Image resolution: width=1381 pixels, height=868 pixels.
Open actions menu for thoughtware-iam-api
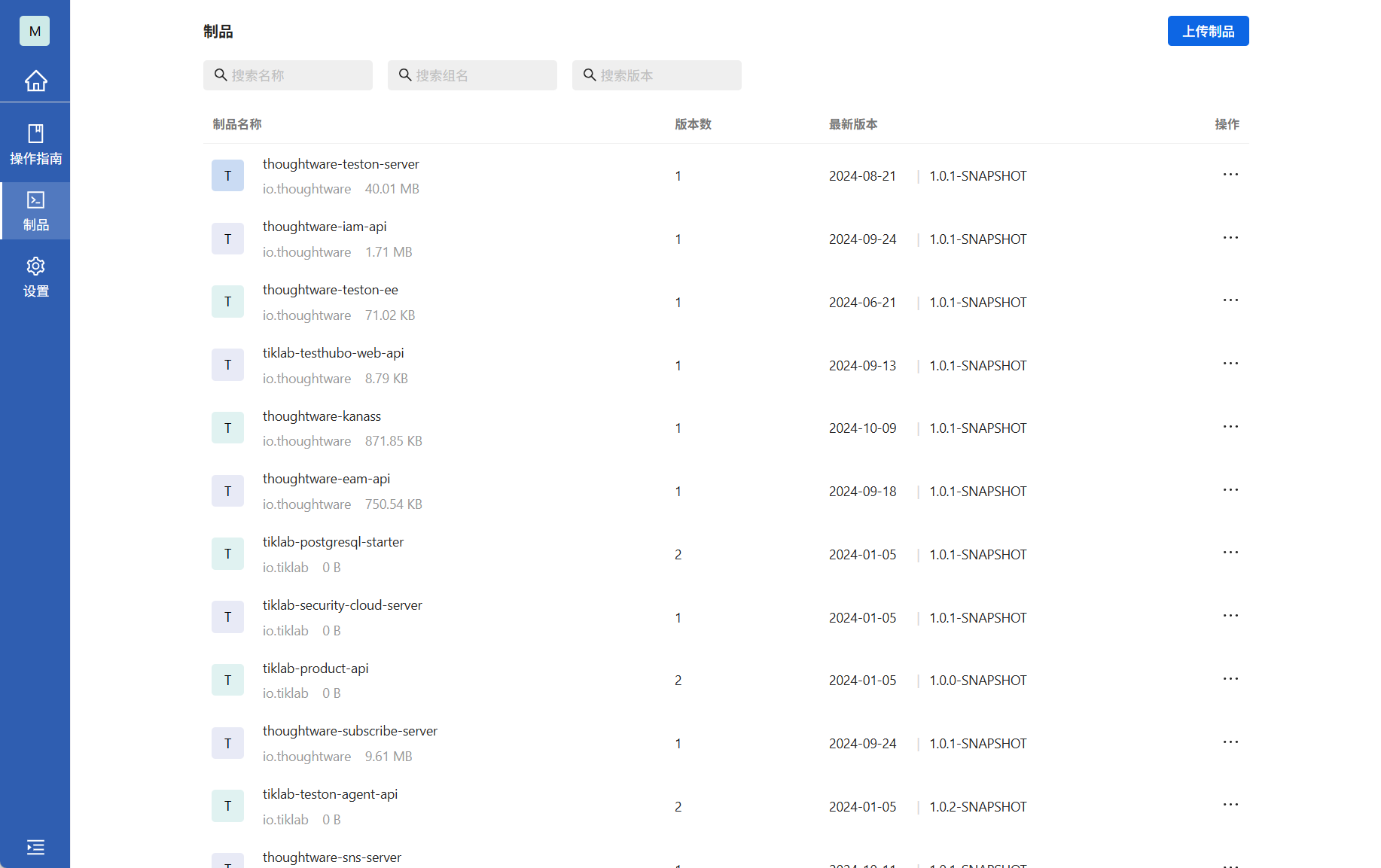(x=1230, y=238)
